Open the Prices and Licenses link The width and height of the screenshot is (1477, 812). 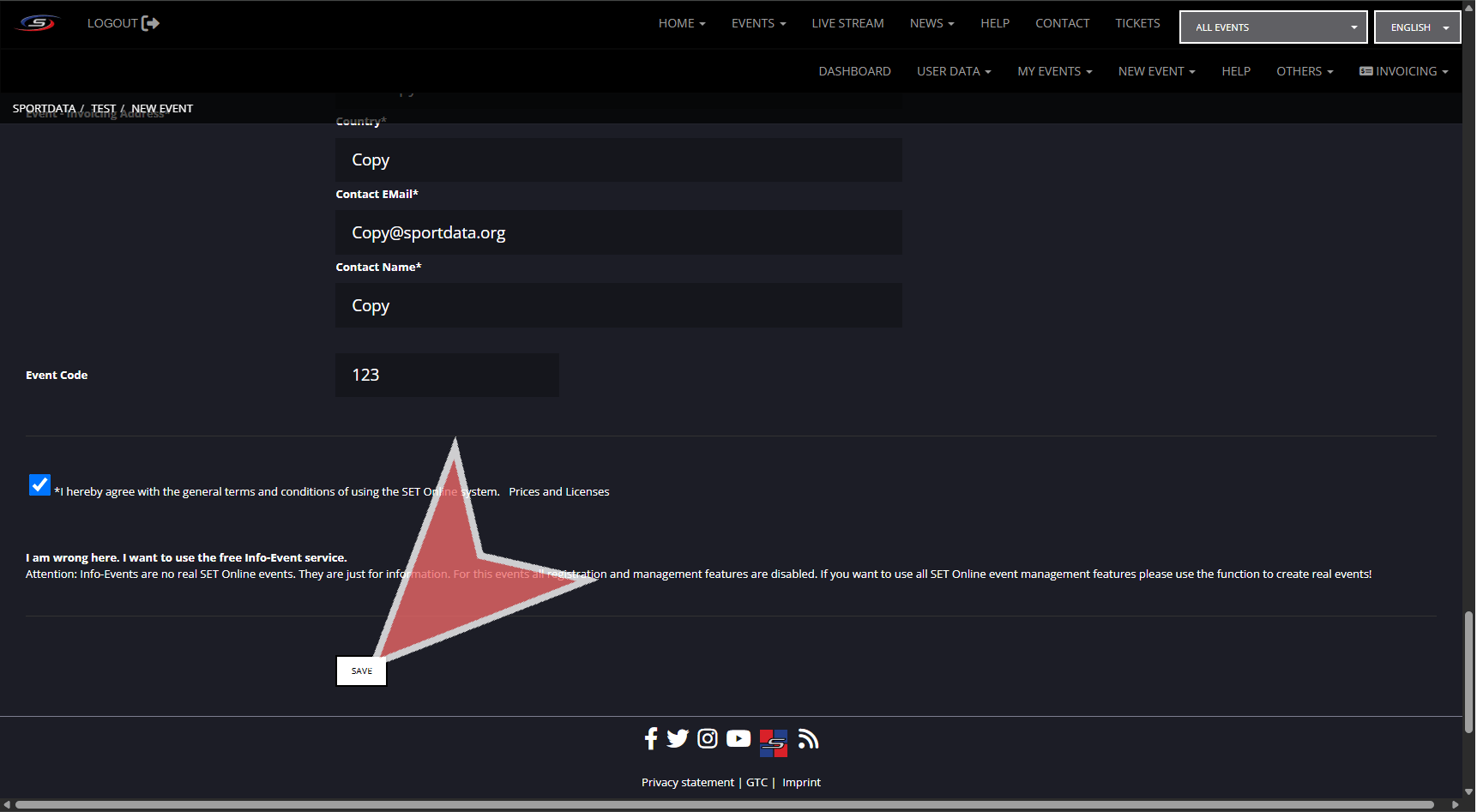(558, 491)
